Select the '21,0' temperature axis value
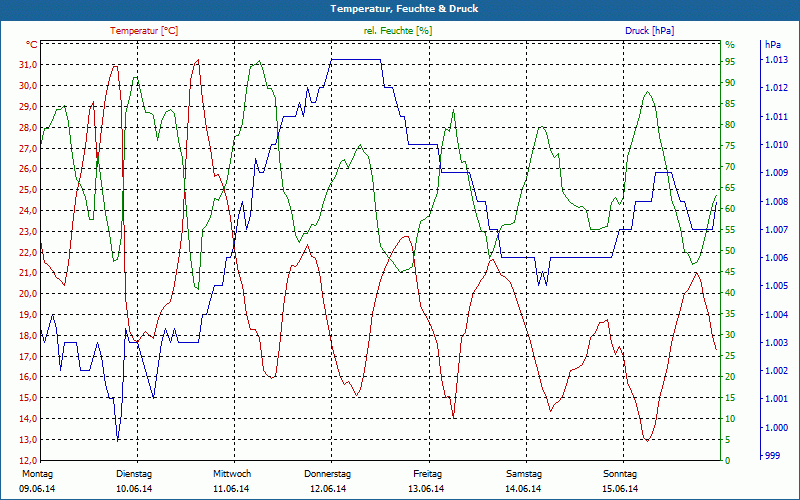 pos(28,273)
